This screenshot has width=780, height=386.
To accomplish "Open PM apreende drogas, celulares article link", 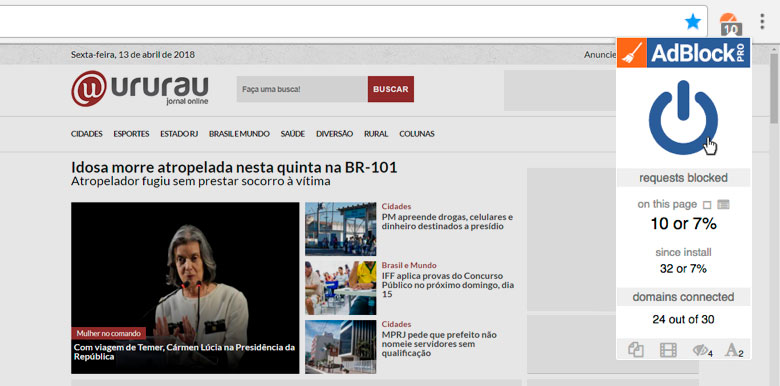I will 447,222.
